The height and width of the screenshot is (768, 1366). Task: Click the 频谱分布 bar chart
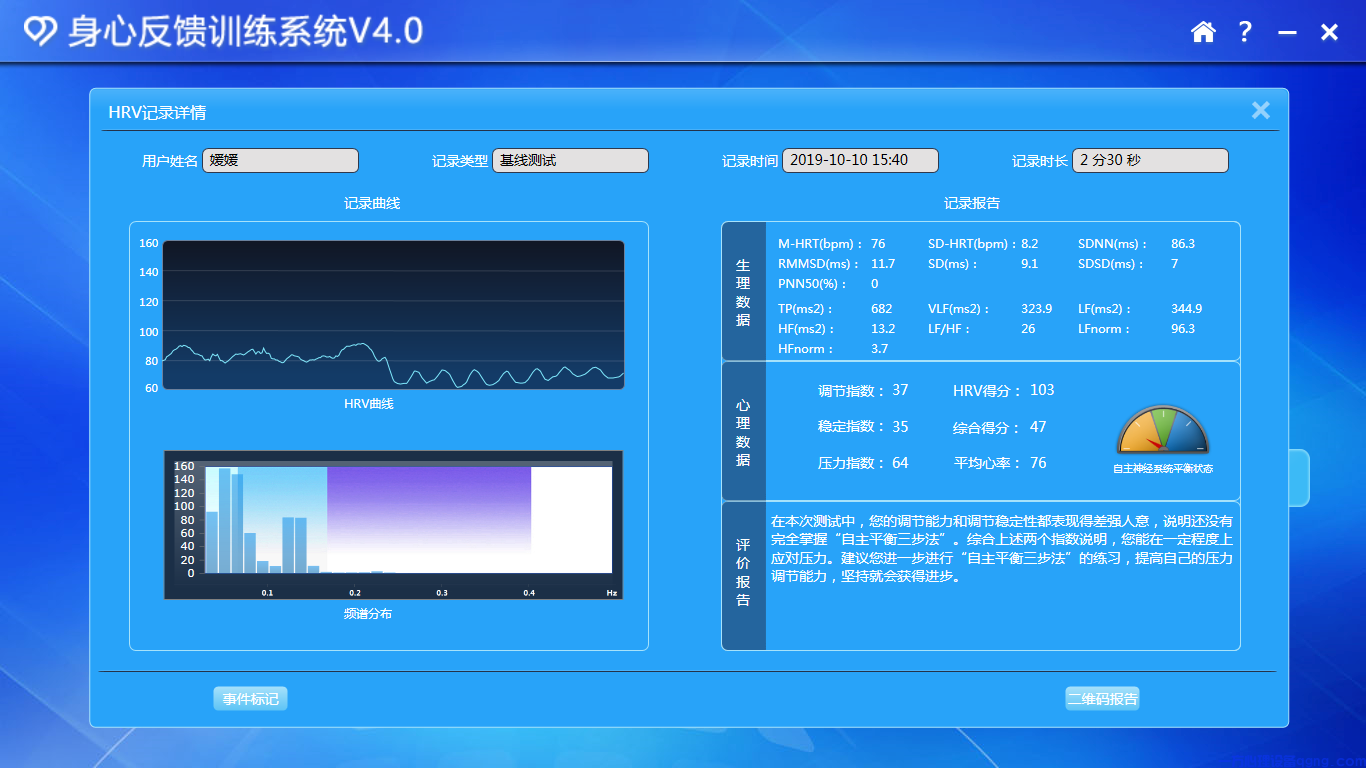[x=393, y=524]
